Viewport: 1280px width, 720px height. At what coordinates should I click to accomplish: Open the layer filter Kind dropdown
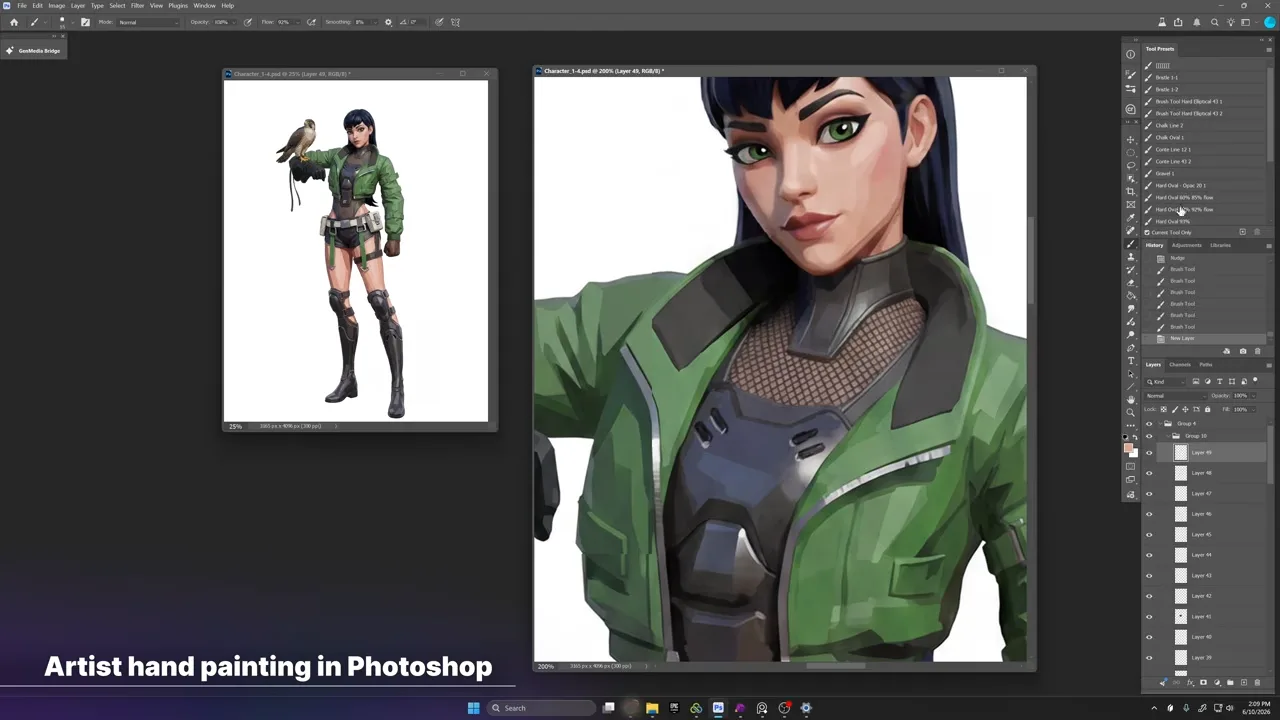(1165, 381)
